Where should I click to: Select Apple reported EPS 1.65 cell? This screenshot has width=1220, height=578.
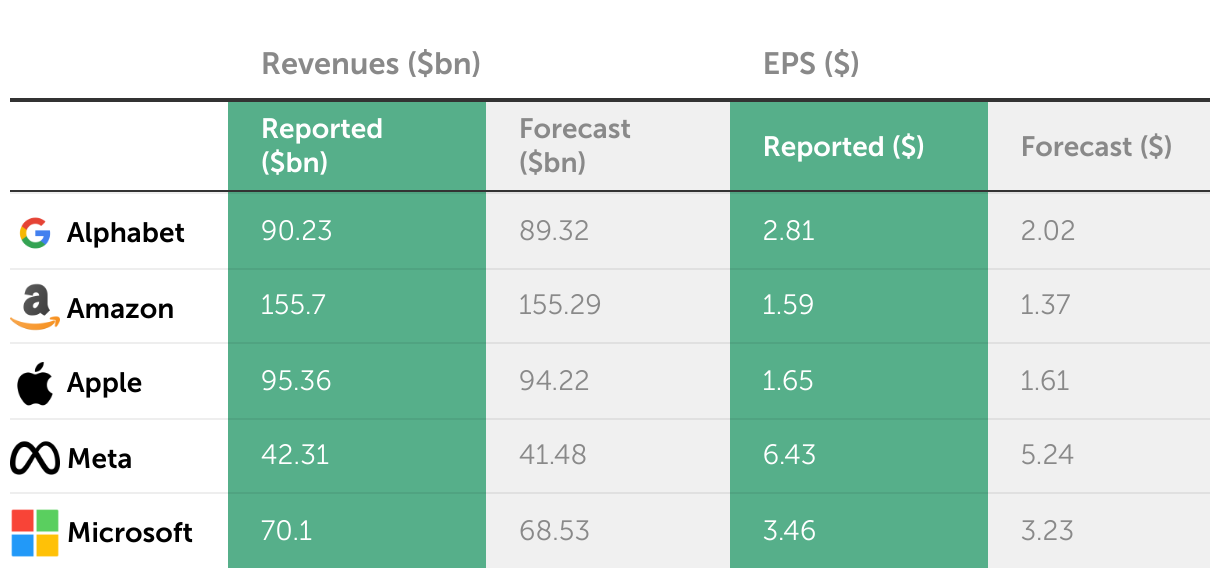click(859, 381)
